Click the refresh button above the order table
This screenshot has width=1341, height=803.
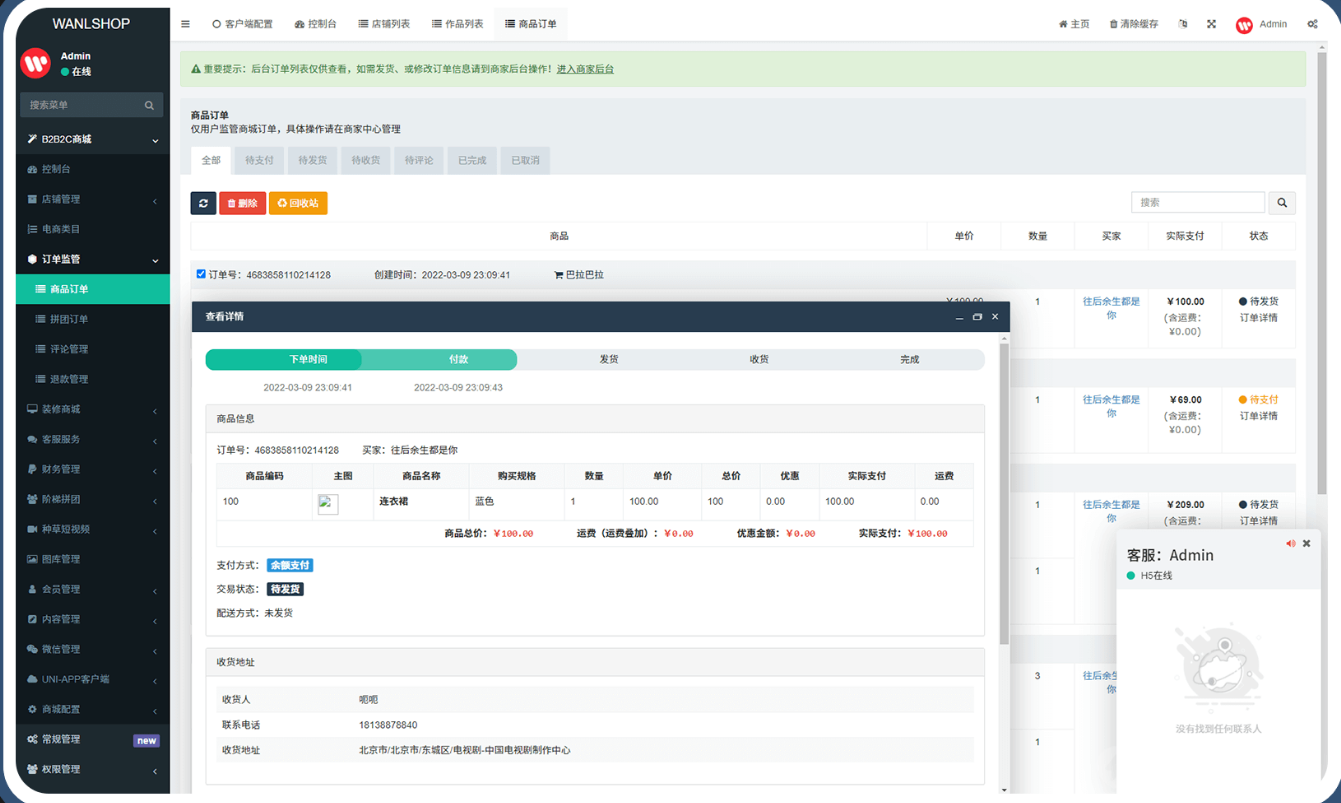click(203, 203)
